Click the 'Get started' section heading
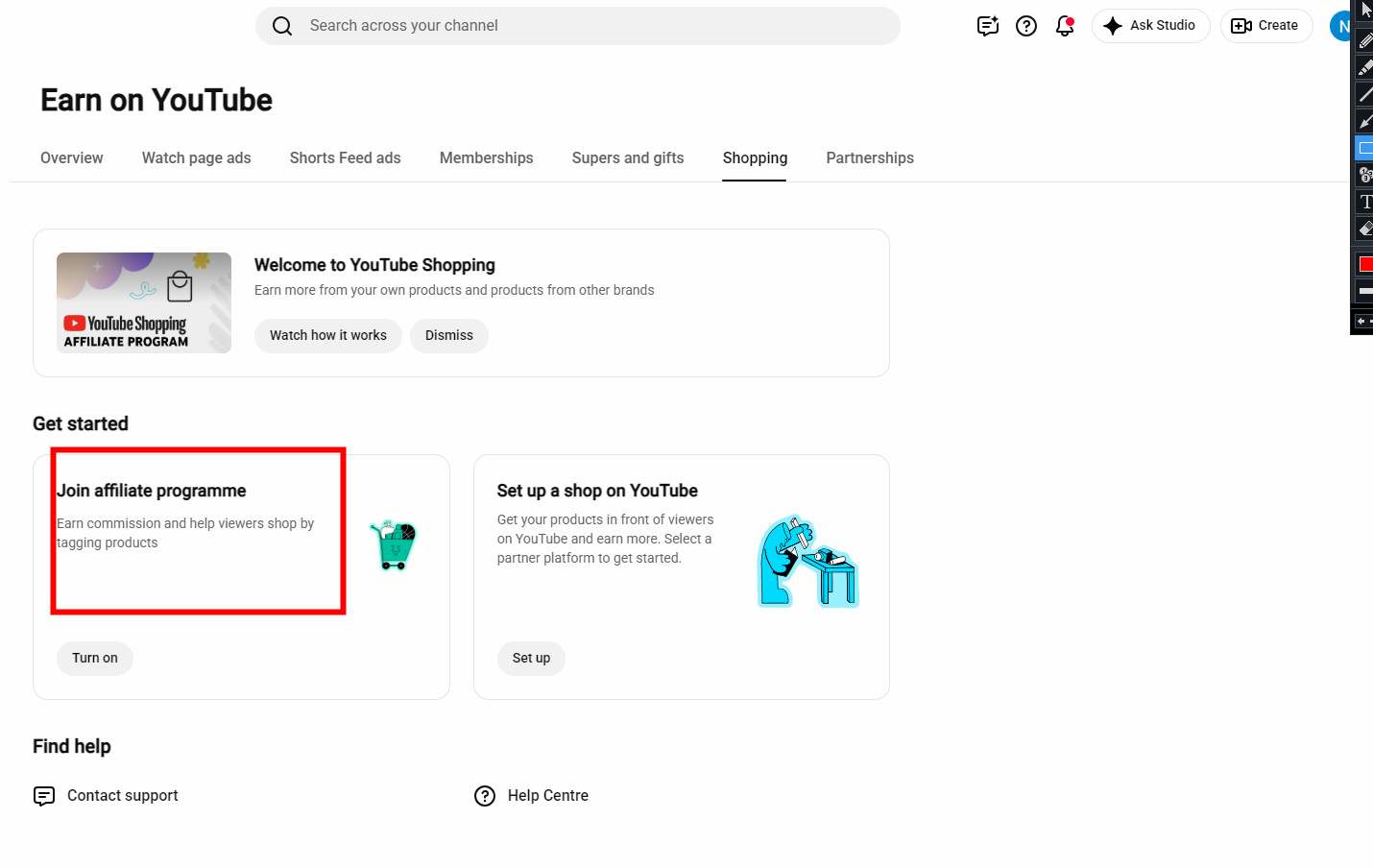This screenshot has height=868, width=1373. coord(81,423)
